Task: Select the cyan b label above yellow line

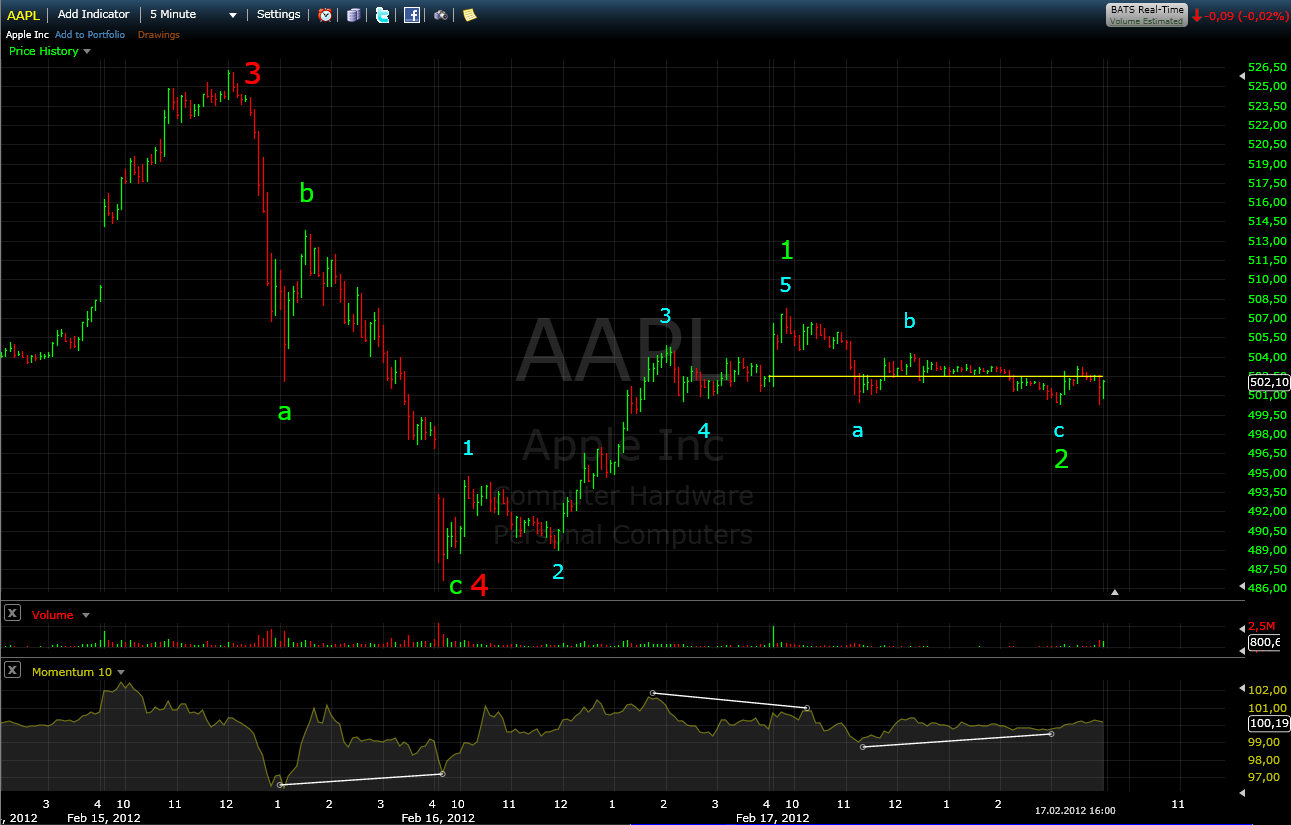Action: (x=909, y=321)
